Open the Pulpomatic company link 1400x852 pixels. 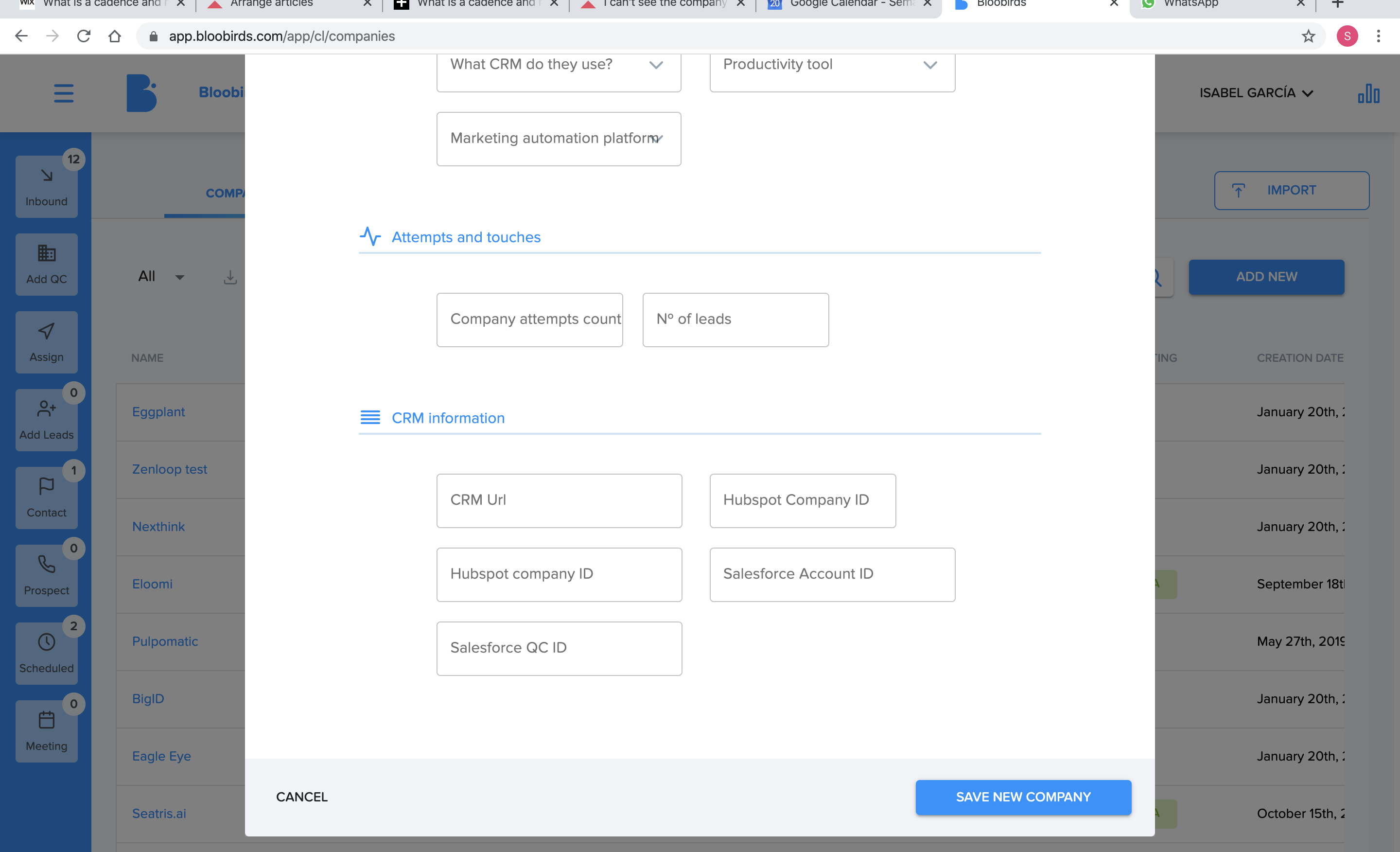165,642
